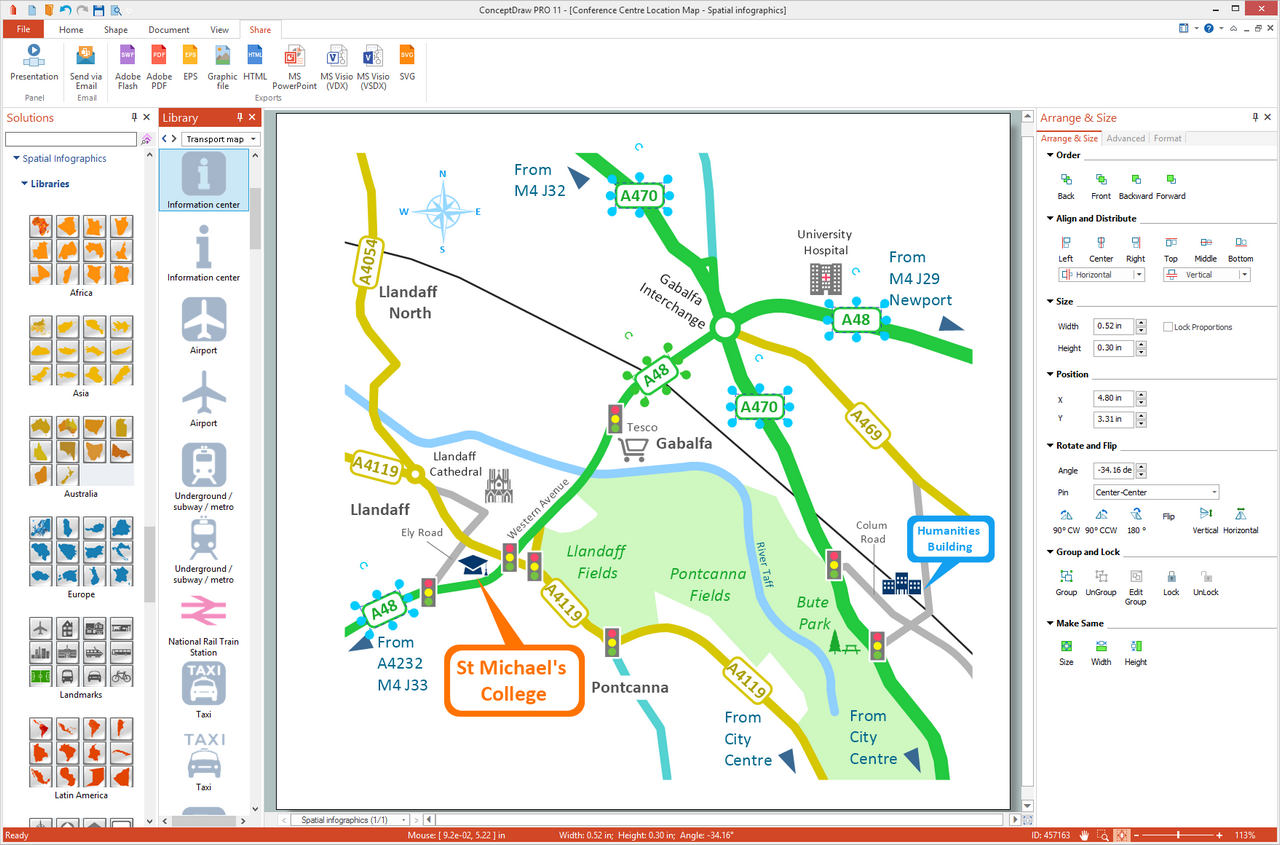Rotate the shape 90° CW
Viewport: 1280px width, 845px height.
point(1067,521)
